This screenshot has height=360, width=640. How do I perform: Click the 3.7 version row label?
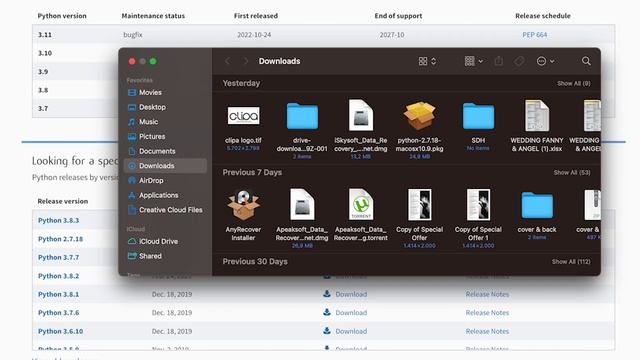click(x=43, y=108)
